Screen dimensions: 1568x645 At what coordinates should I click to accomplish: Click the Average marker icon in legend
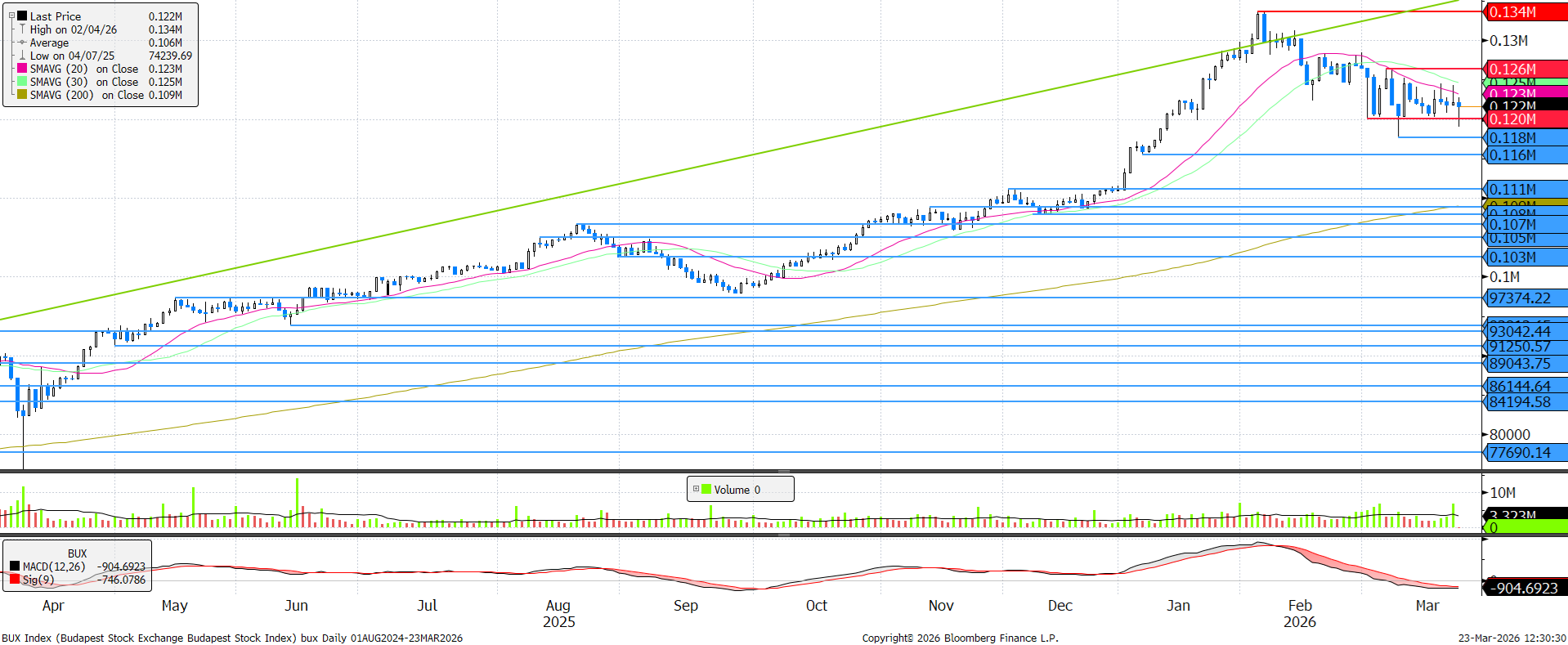pyautogui.click(x=22, y=43)
